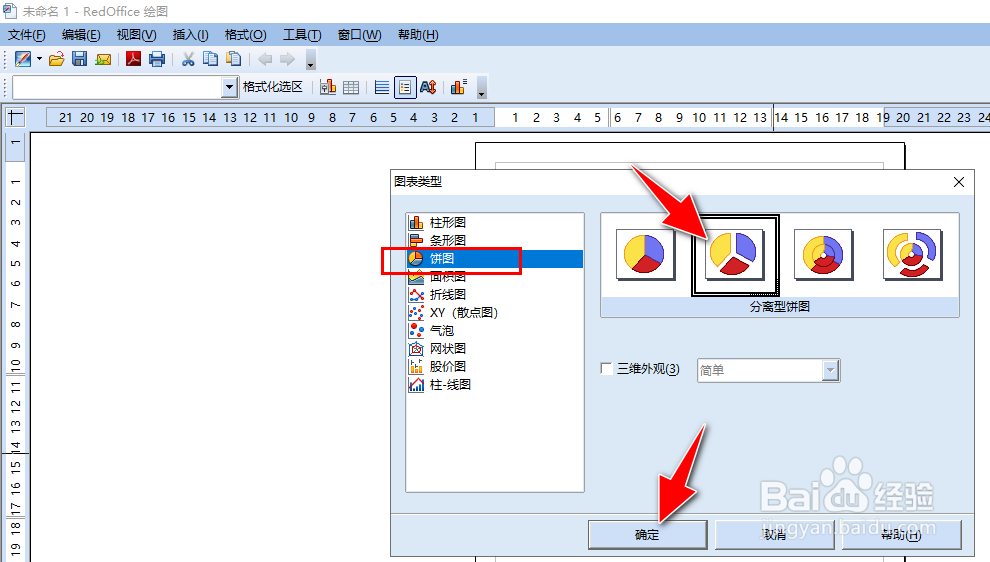Expand the formatting toolbar overflow arrow
990x562 pixels.
[481, 88]
